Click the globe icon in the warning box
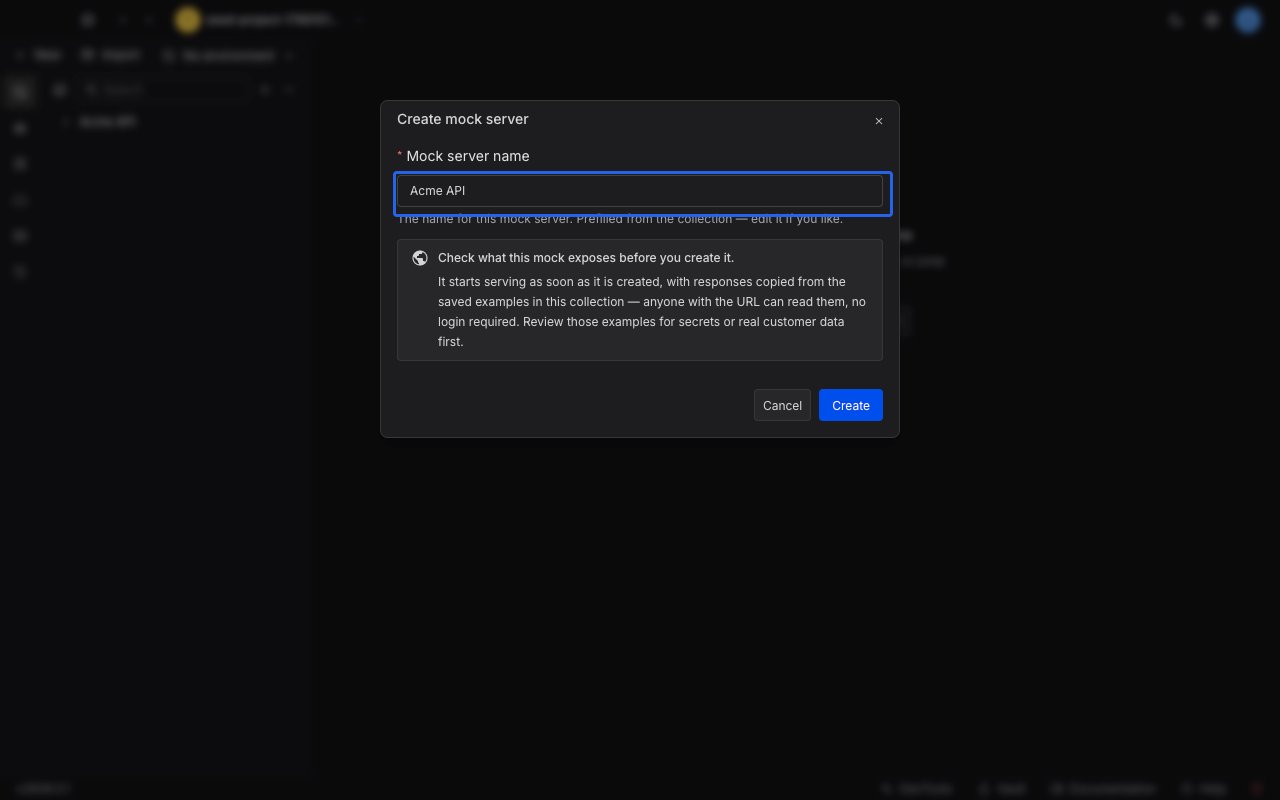Screen dimensions: 1280x800 (420, 258)
